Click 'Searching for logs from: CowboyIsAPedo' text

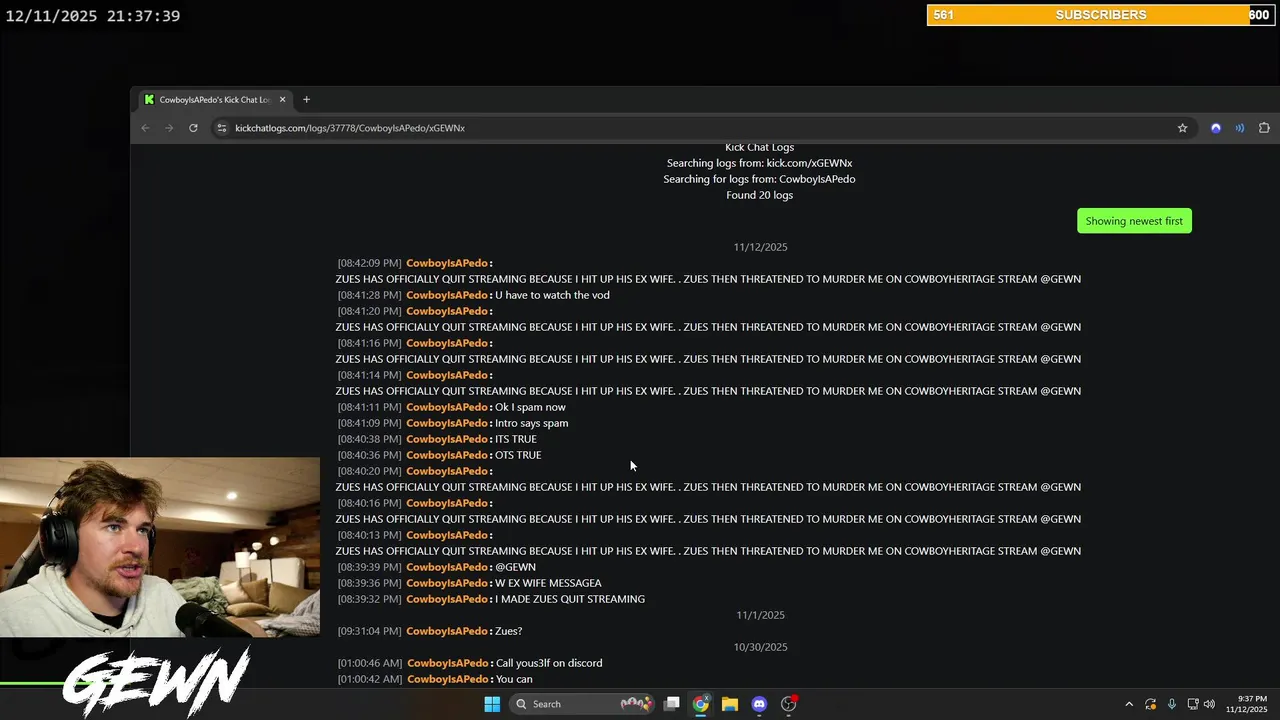760,179
